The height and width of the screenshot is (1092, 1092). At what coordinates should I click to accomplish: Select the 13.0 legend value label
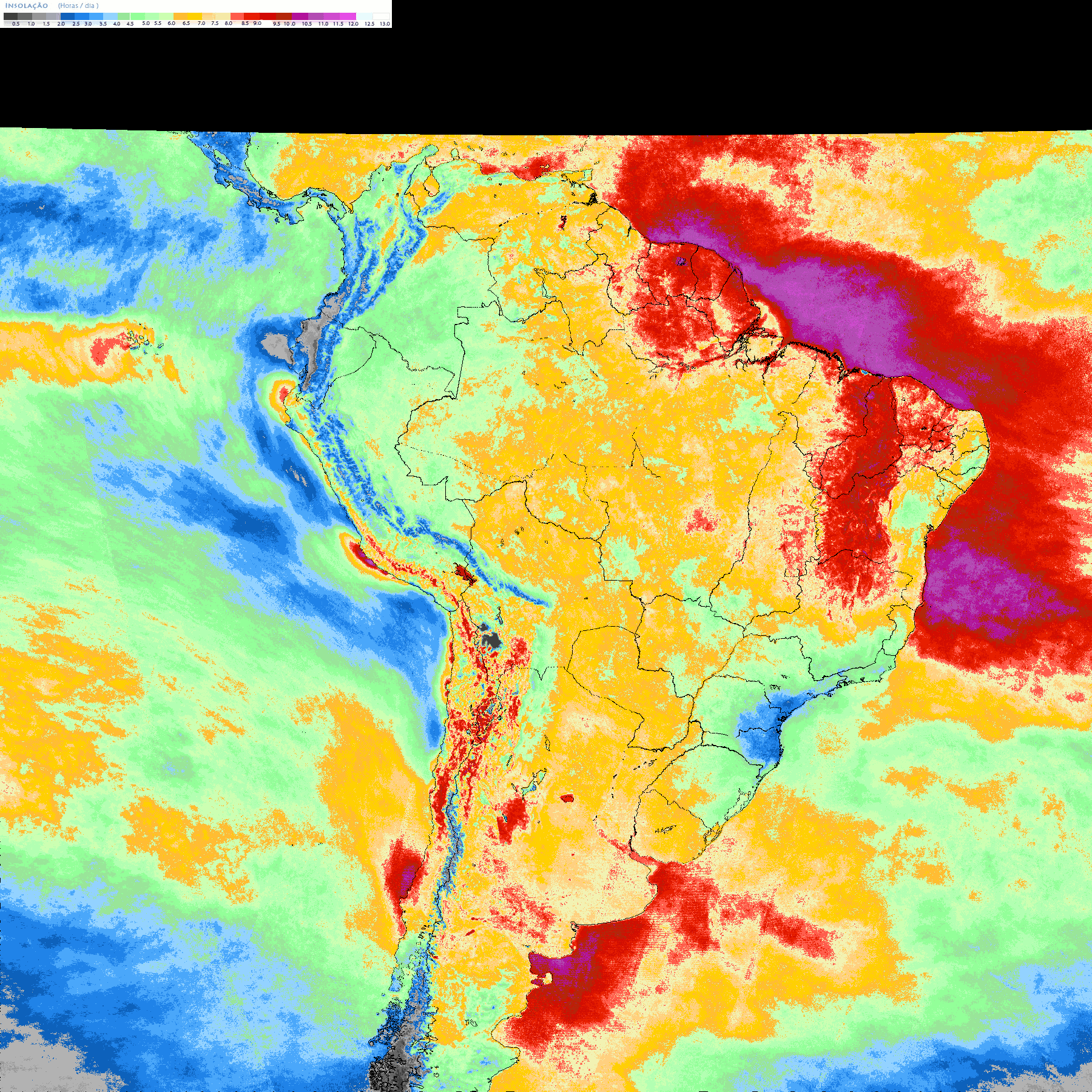[x=385, y=24]
